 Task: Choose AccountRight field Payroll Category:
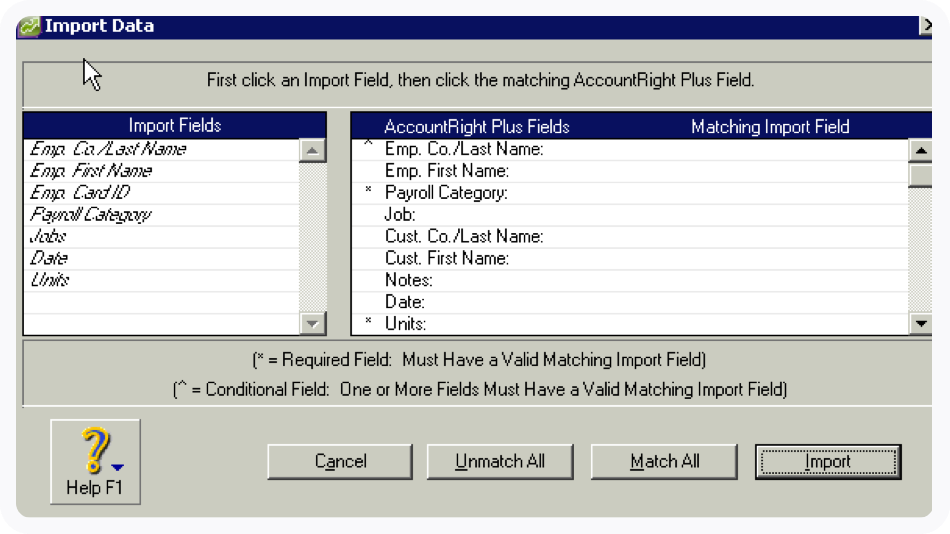pyautogui.click(x=630, y=193)
